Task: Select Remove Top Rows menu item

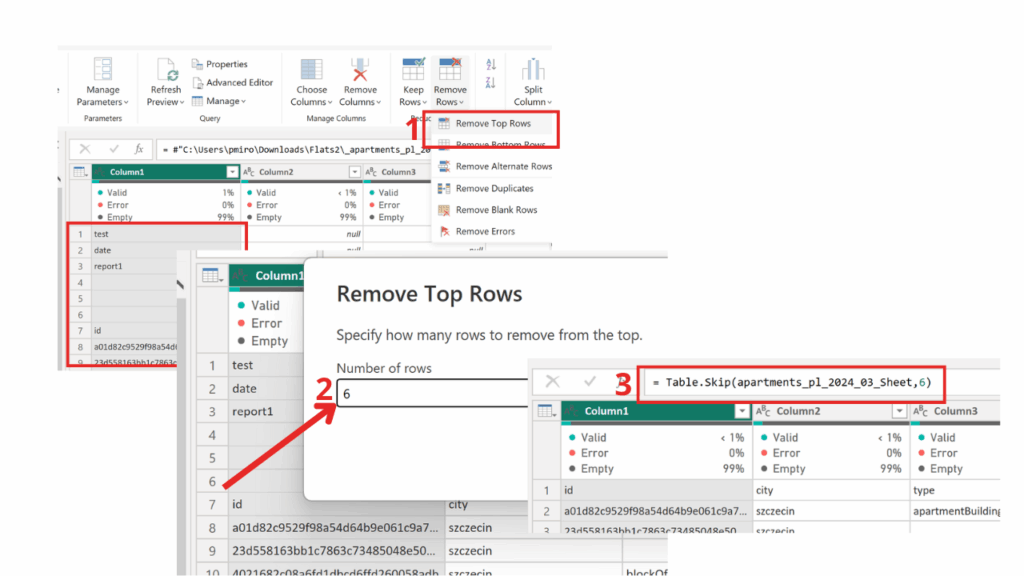Action: pos(492,124)
